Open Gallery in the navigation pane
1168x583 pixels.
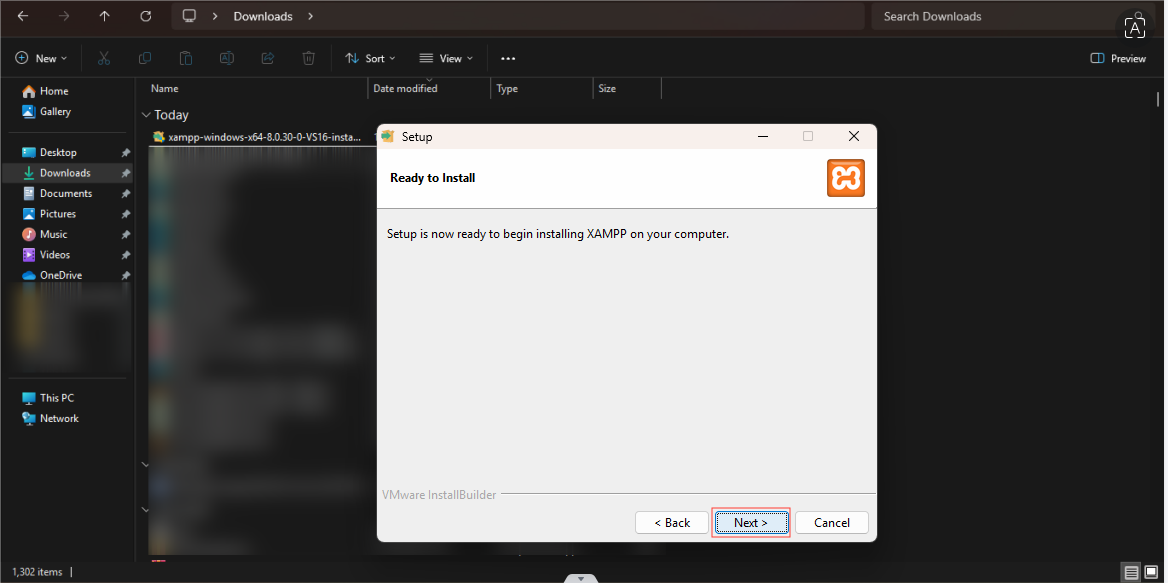pyautogui.click(x=46, y=112)
